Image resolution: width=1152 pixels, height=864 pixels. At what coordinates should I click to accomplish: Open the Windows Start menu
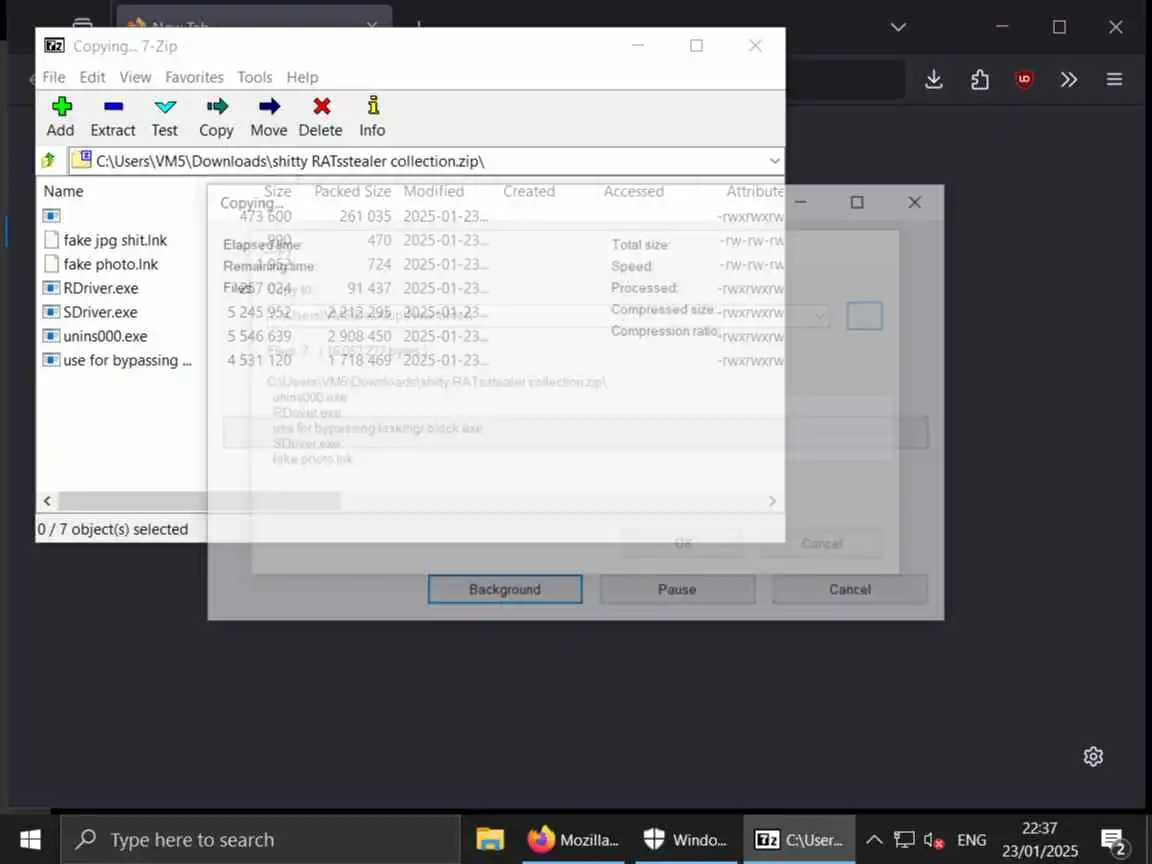click(30, 840)
